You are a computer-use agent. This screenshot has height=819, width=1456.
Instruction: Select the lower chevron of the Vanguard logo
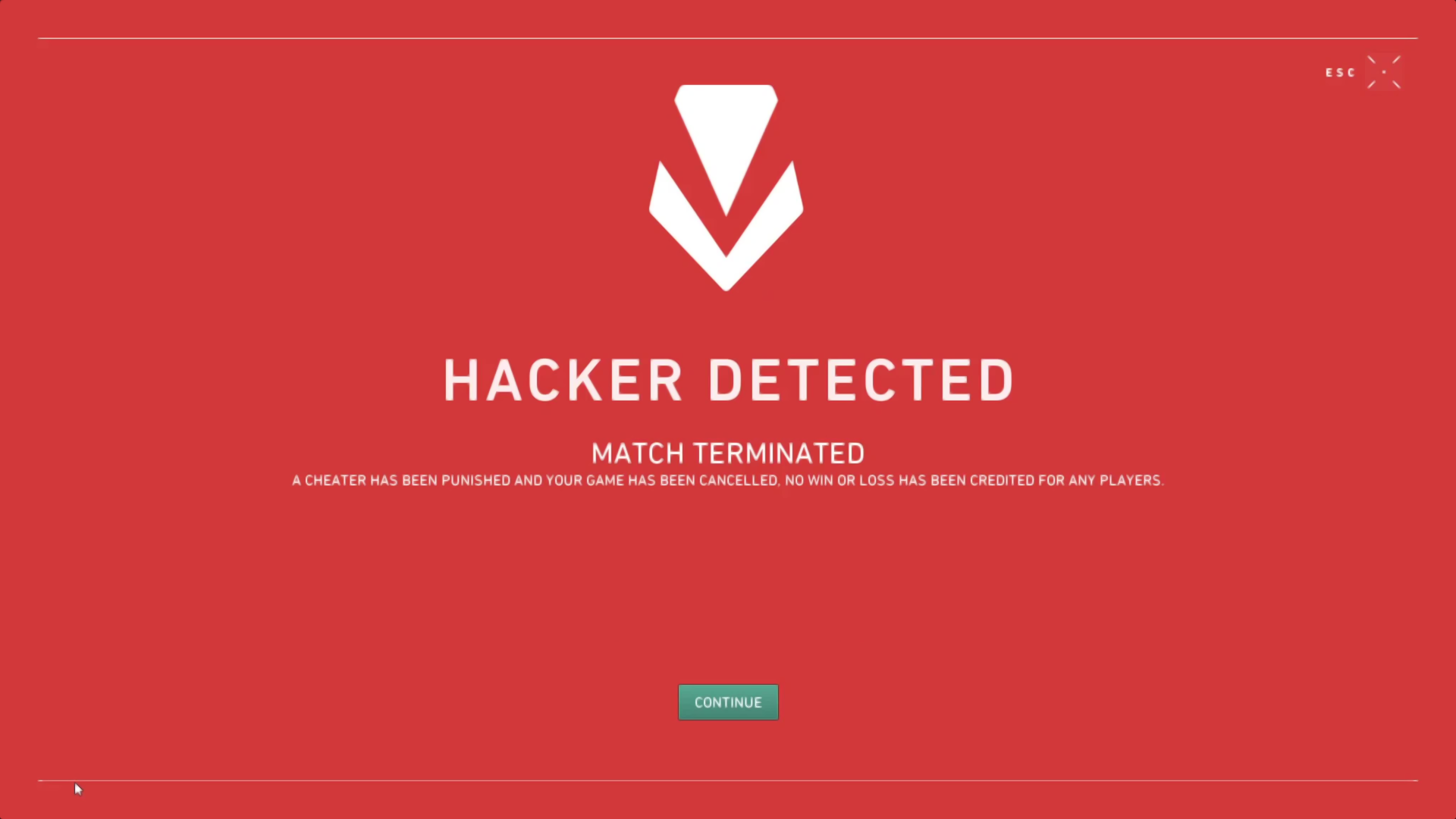[726, 226]
